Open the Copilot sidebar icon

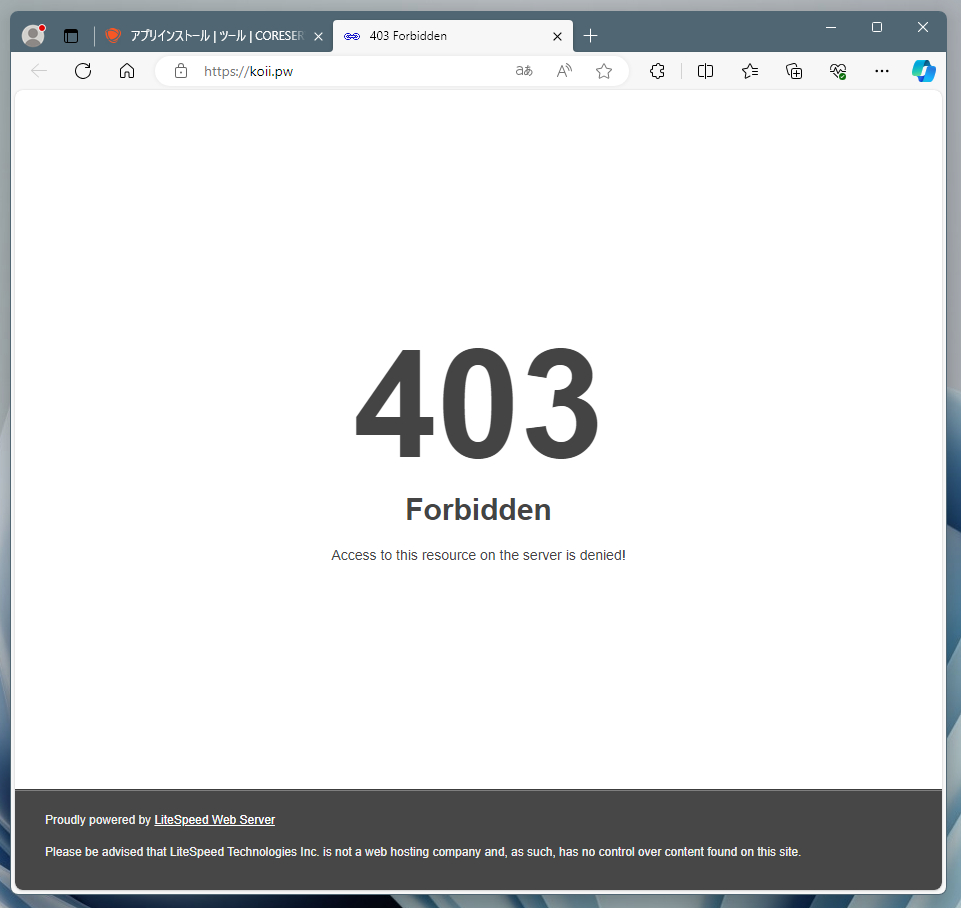(924, 71)
